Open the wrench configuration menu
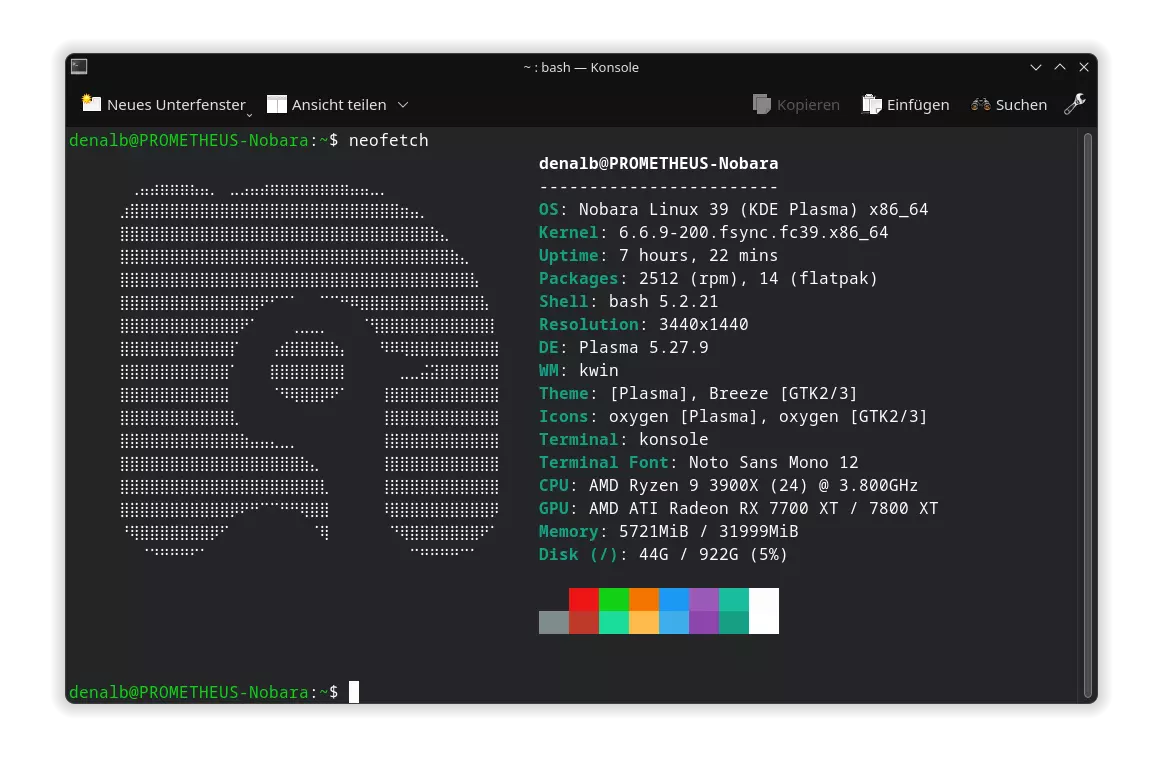1163x781 pixels. click(1075, 105)
